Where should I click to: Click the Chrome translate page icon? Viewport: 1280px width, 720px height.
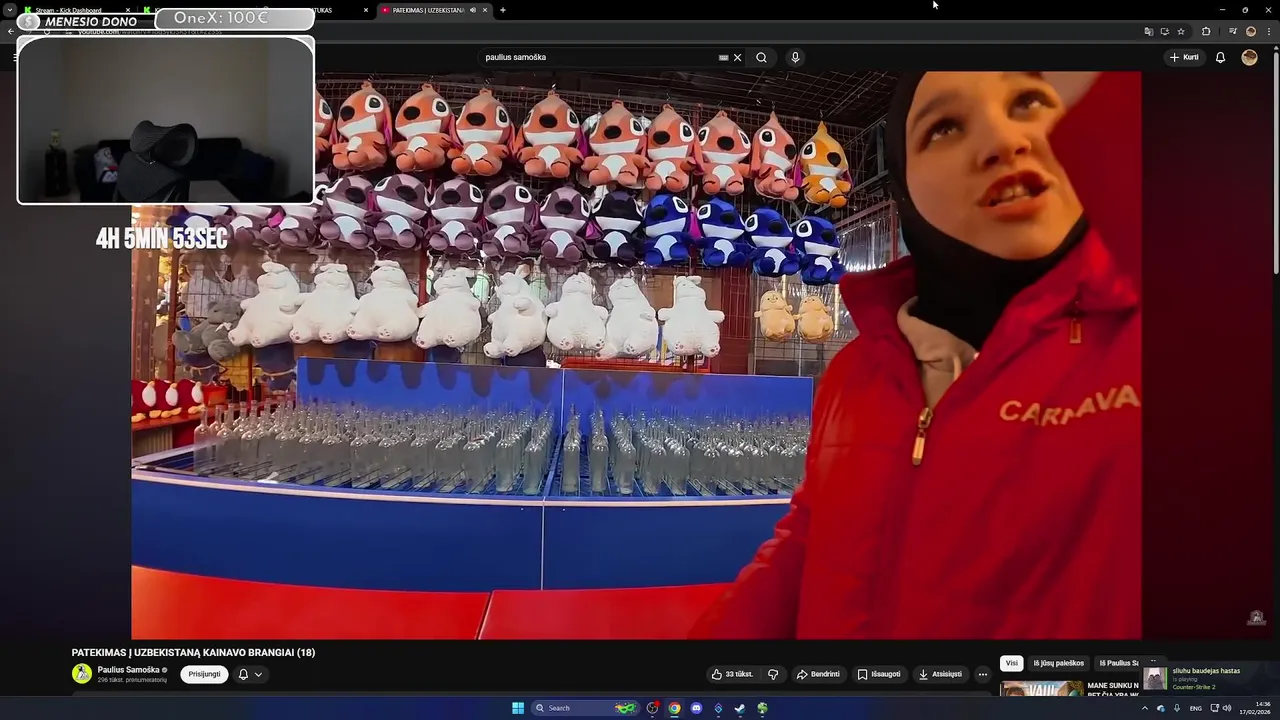tap(1148, 31)
